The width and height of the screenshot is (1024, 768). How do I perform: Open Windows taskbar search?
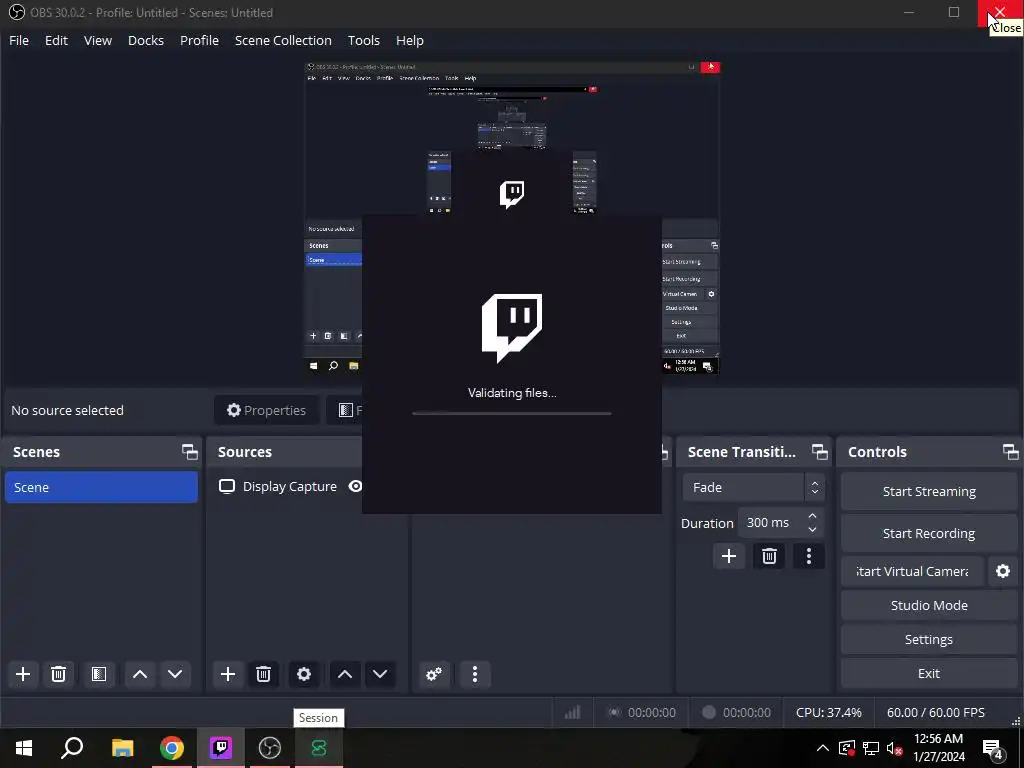point(72,748)
